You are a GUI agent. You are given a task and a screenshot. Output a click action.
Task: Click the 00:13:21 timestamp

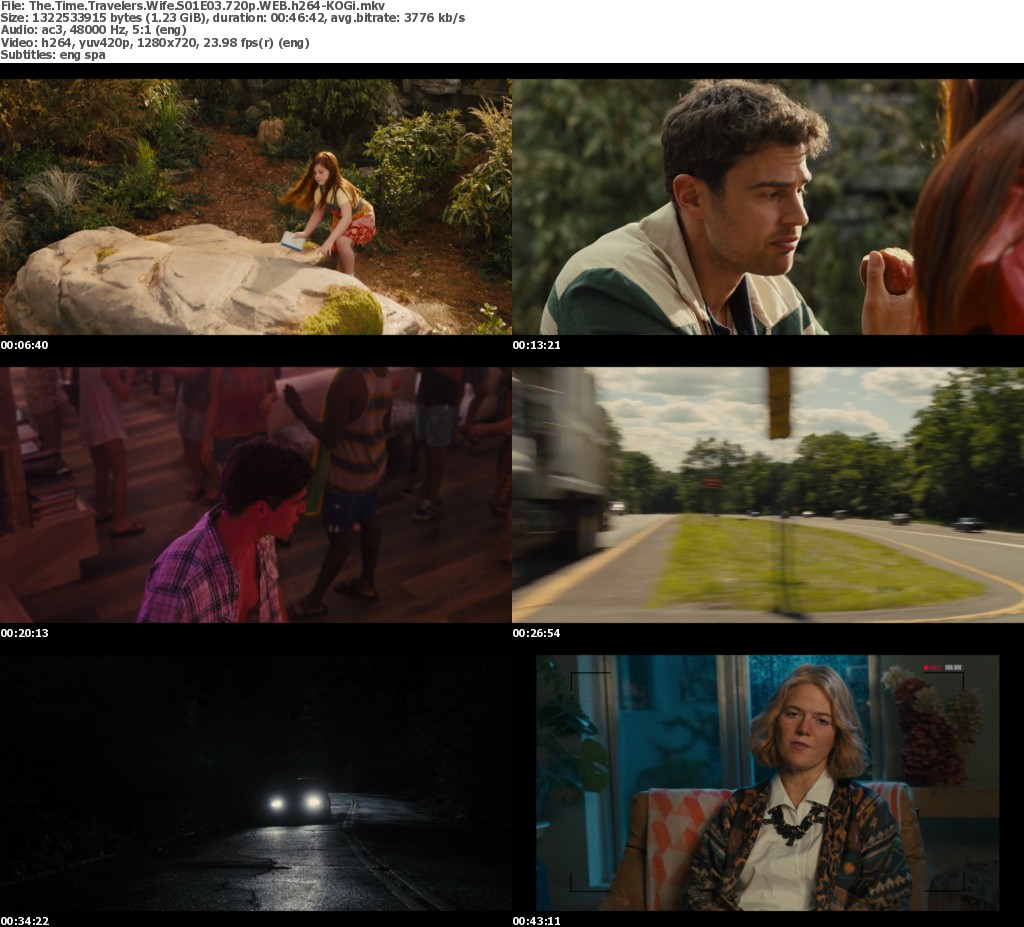(x=536, y=345)
